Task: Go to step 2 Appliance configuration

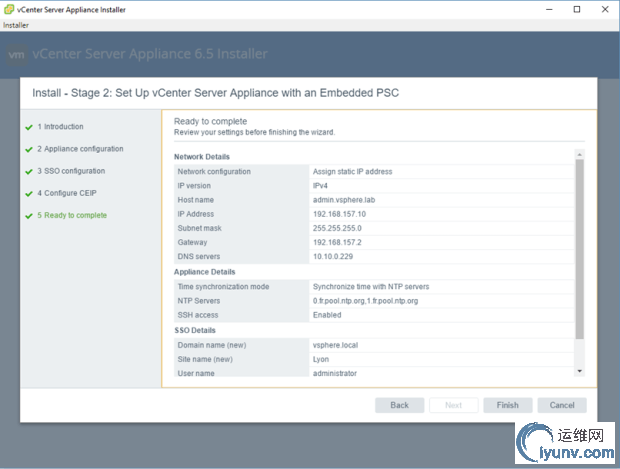Action: coord(80,149)
